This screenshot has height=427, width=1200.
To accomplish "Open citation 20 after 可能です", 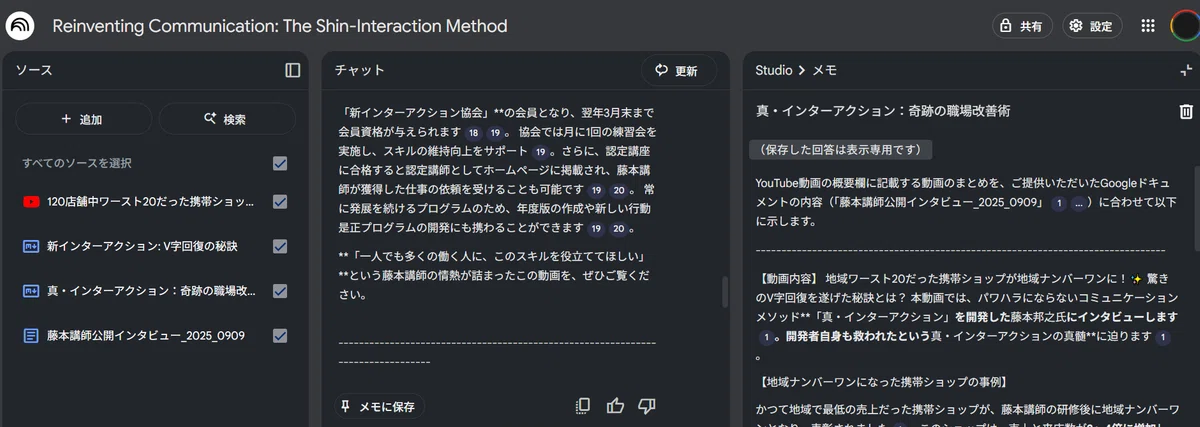I will [x=619, y=190].
